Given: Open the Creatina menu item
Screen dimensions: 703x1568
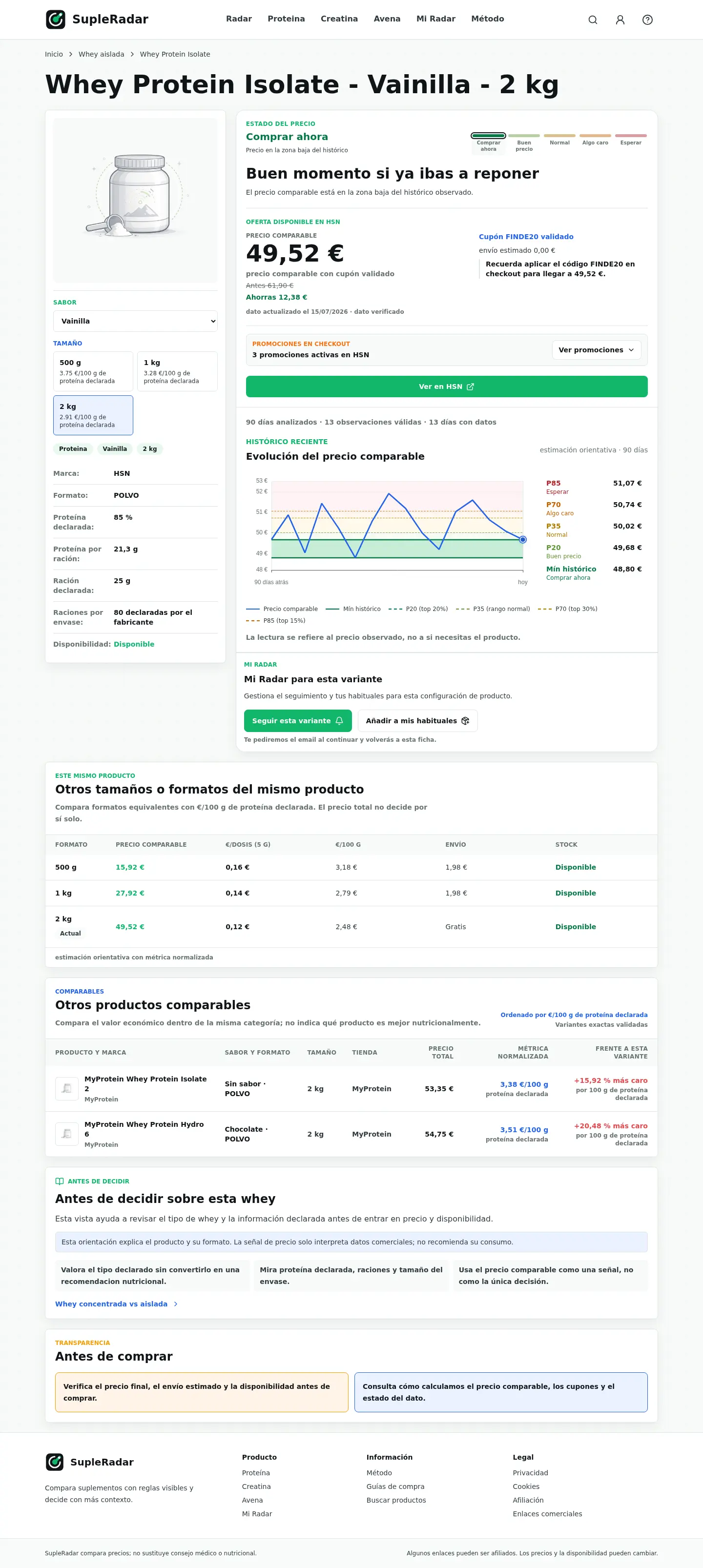Looking at the screenshot, I should 339,19.
